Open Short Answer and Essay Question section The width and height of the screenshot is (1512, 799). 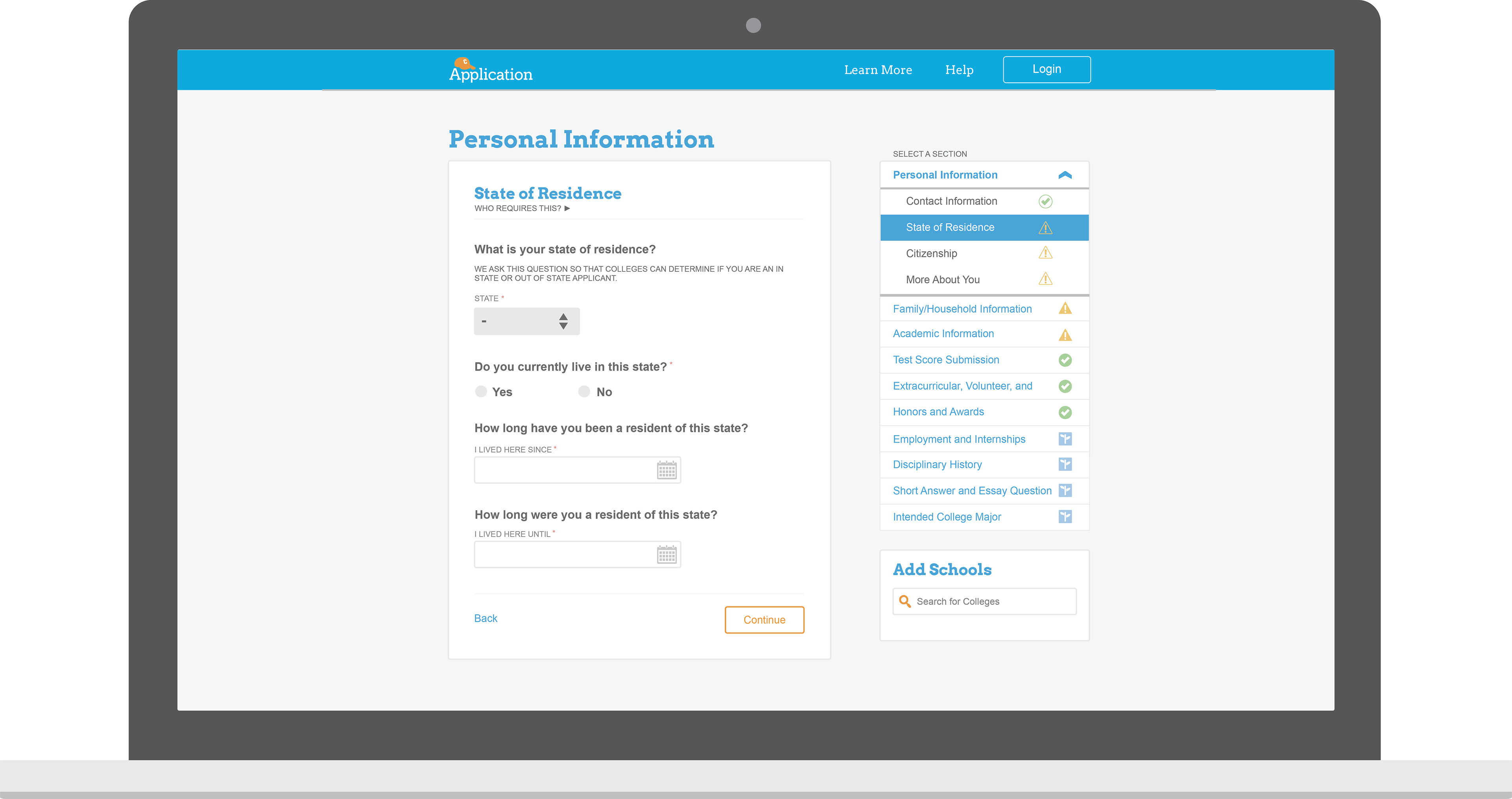tap(984, 491)
